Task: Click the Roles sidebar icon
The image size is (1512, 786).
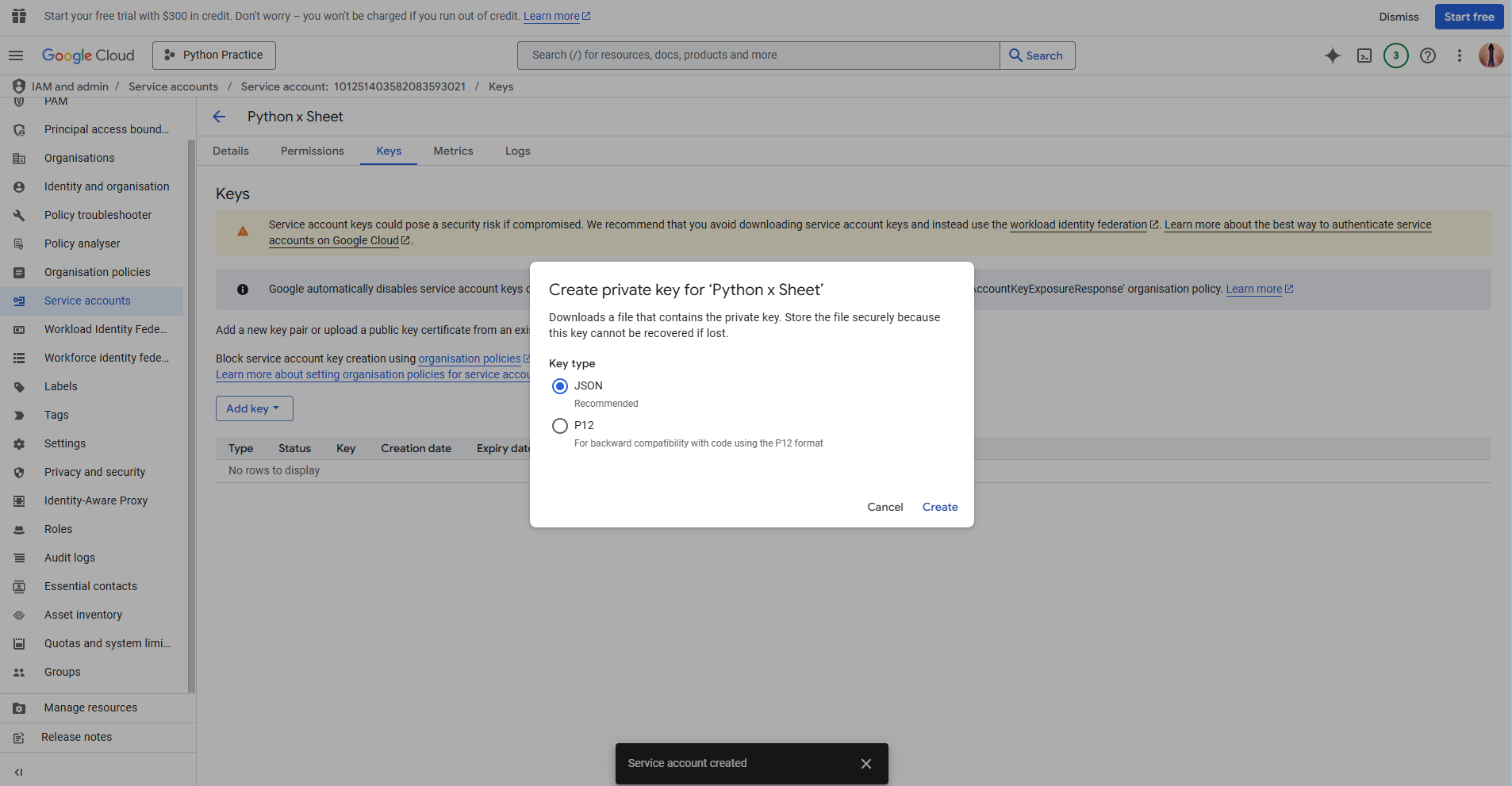Action: coord(19,529)
